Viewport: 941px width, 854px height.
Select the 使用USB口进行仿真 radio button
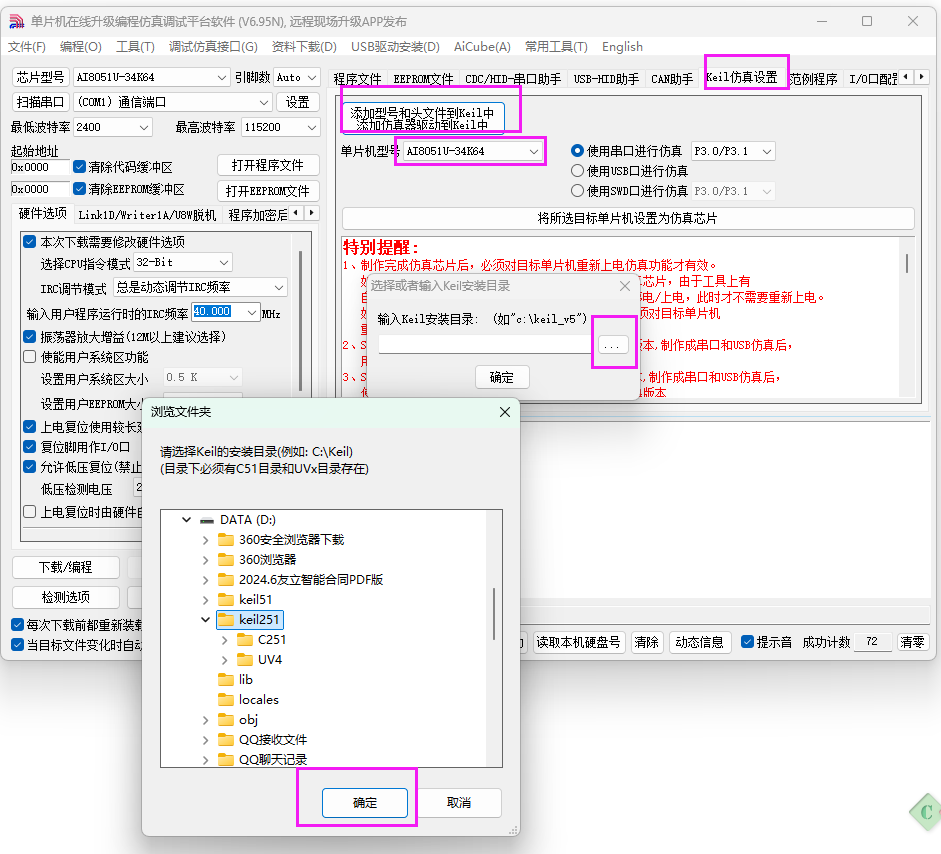coord(577,171)
